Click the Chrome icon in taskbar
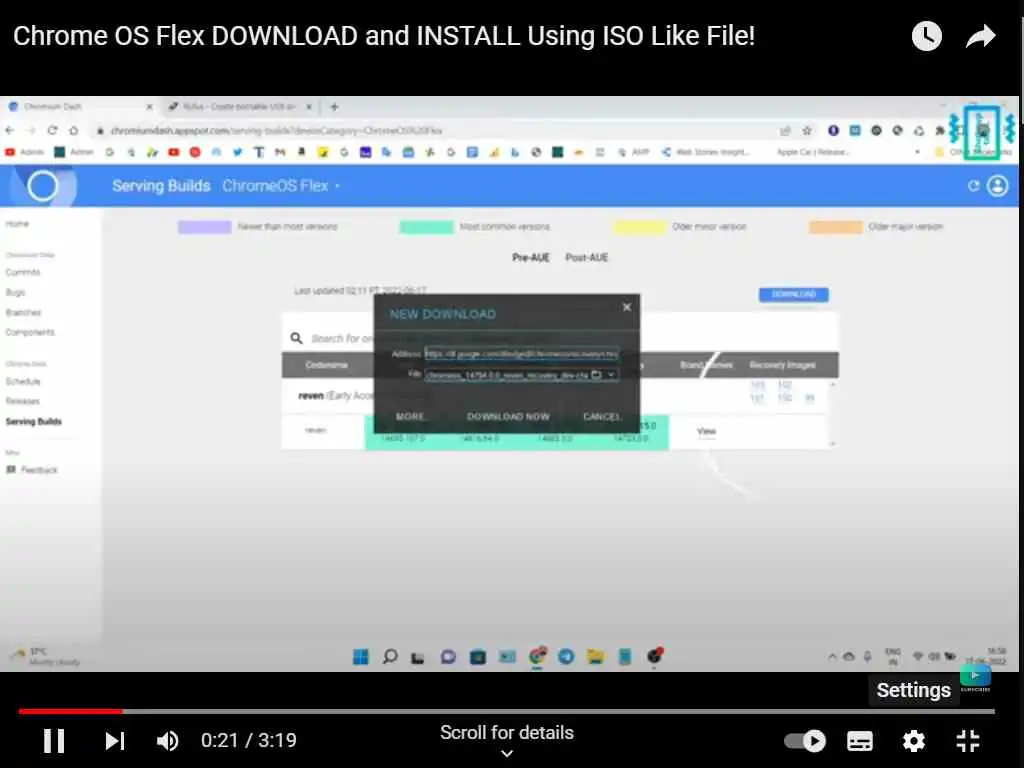The height and width of the screenshot is (768, 1024). 537,656
